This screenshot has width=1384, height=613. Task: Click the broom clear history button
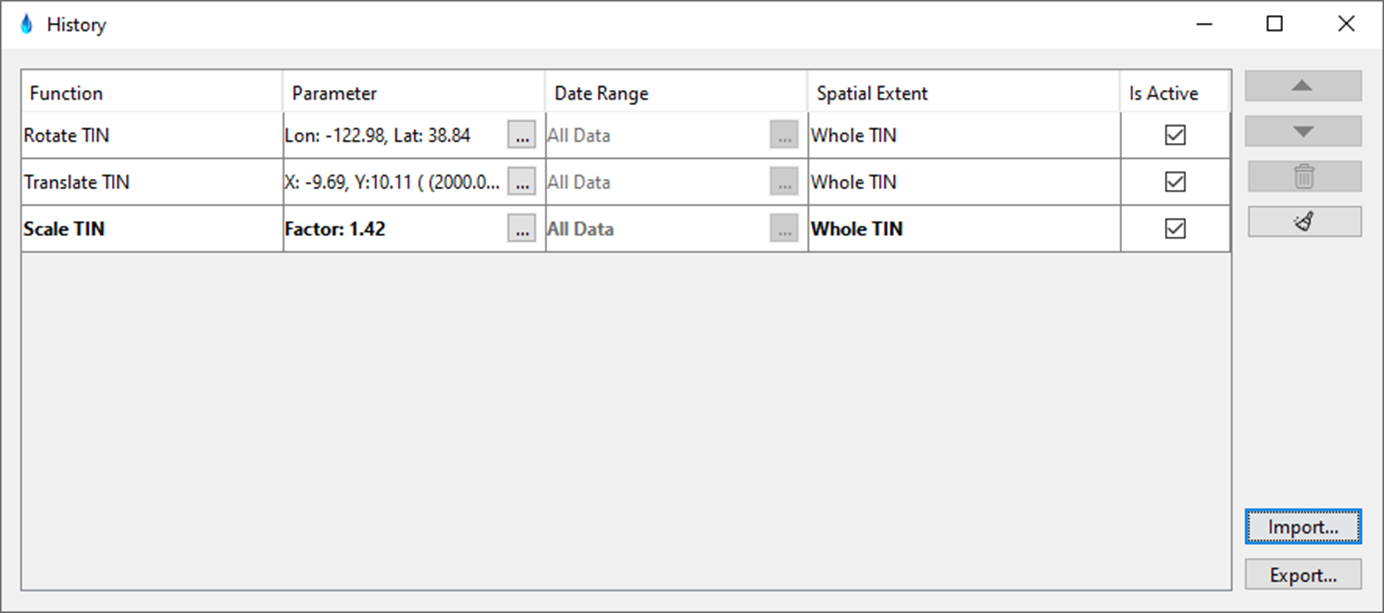(x=1303, y=222)
